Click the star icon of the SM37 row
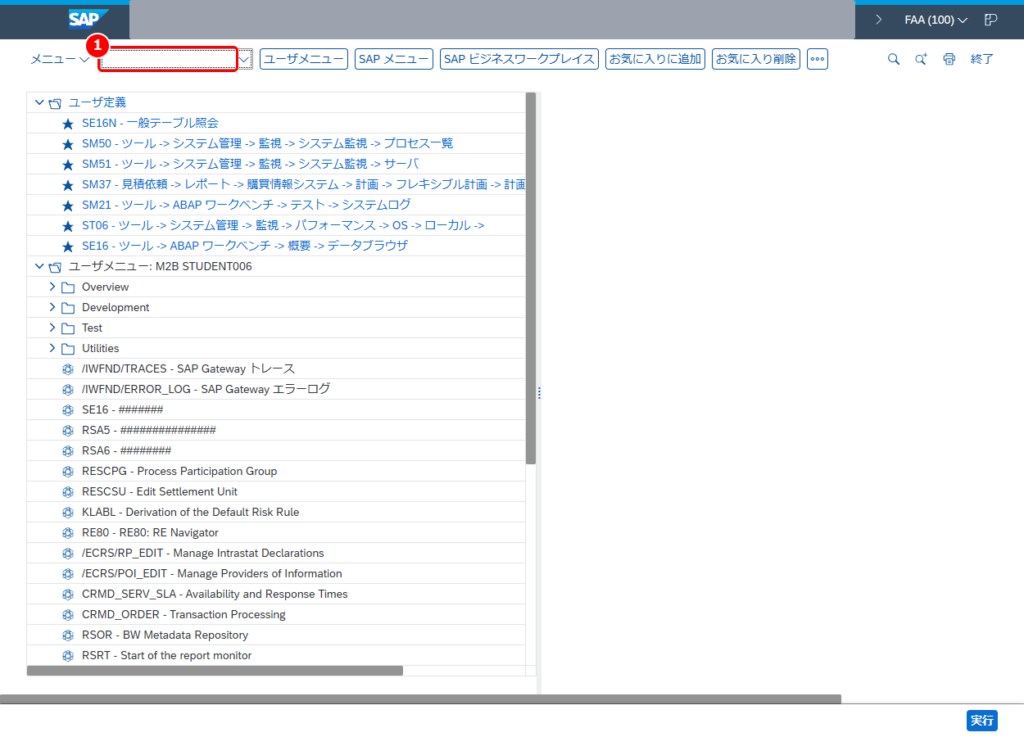This screenshot has height=737, width=1024. click(68, 185)
